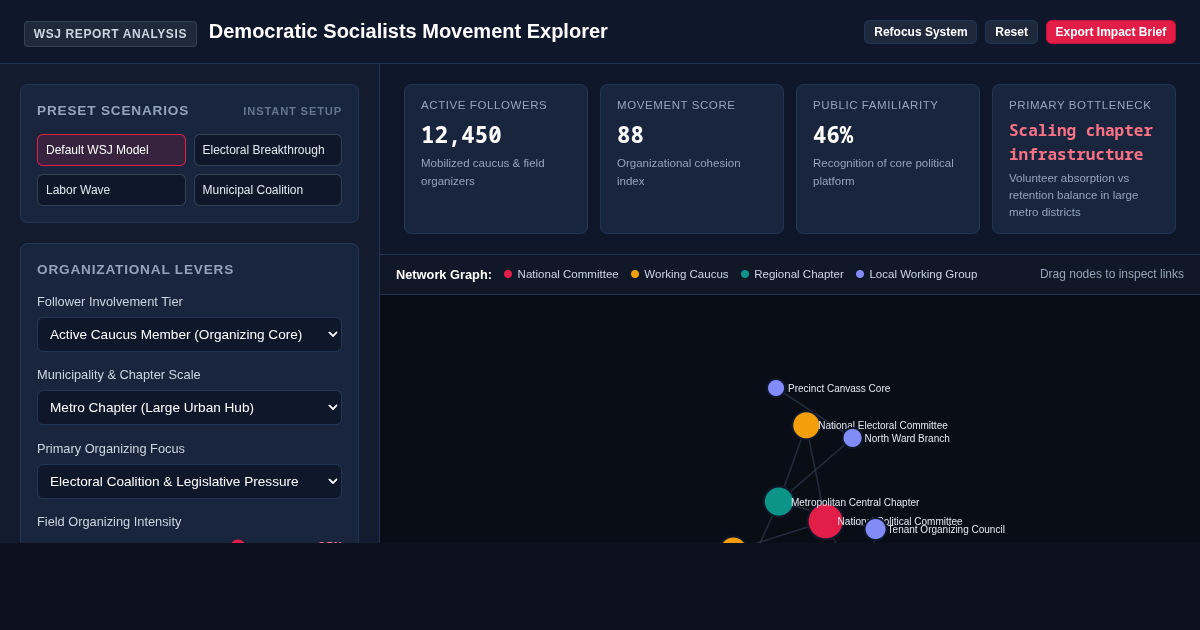This screenshot has width=1200, height=630.
Task: Click the Active Followers 12,450 value
Action: click(x=461, y=135)
